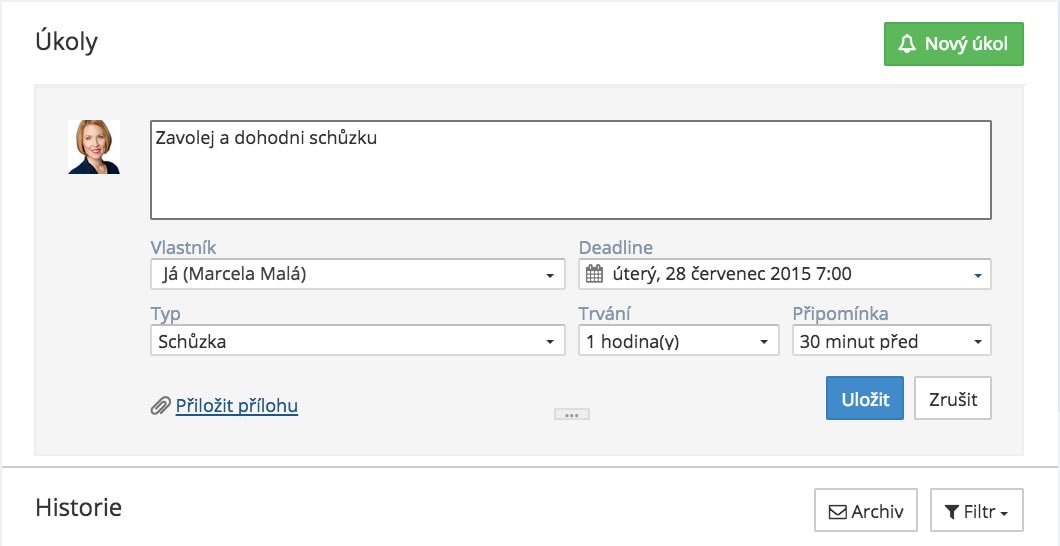Viewport: 1060px width, 546px height.
Task: Click the funnel icon on Filtr button
Action: point(952,512)
